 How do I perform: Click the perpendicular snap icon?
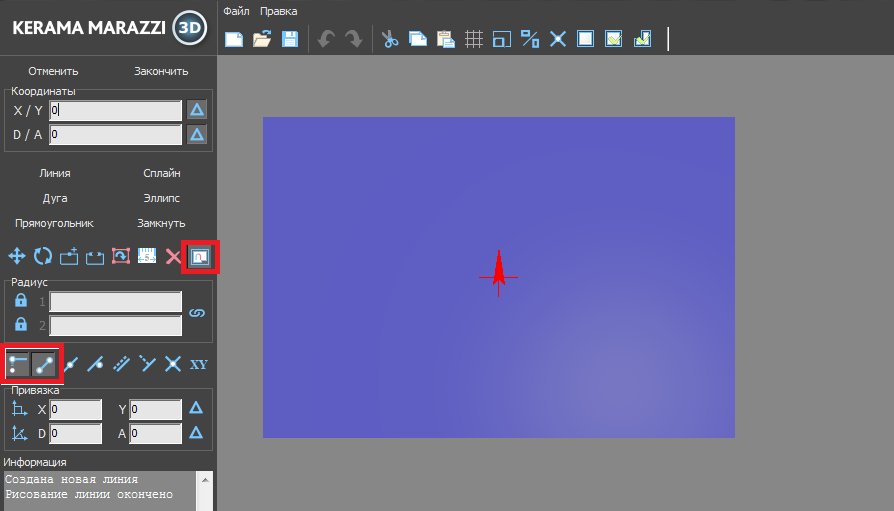(147, 364)
